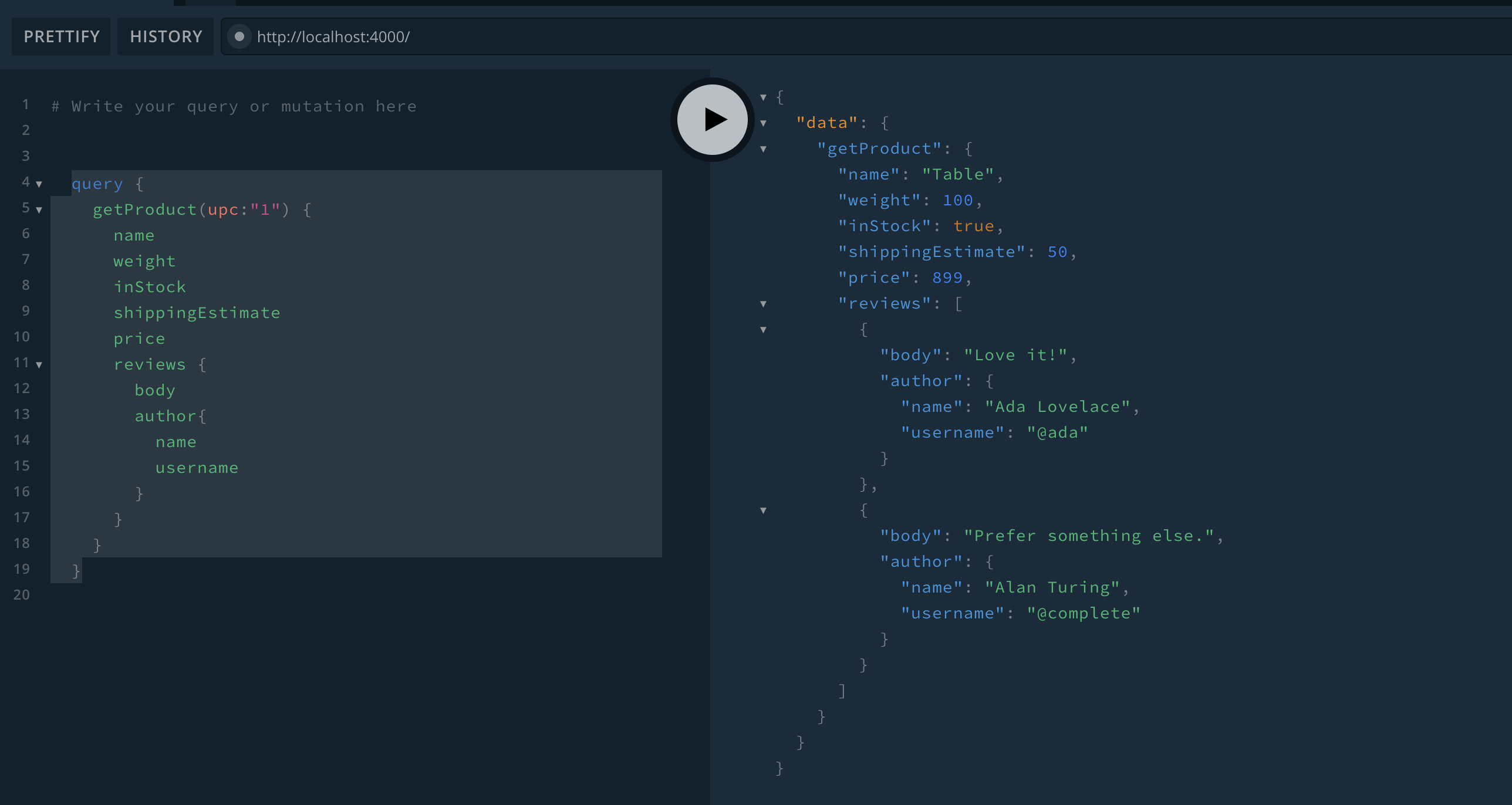Collapse the second review object arrow
This screenshot has height=805, width=1512.
pyautogui.click(x=763, y=510)
